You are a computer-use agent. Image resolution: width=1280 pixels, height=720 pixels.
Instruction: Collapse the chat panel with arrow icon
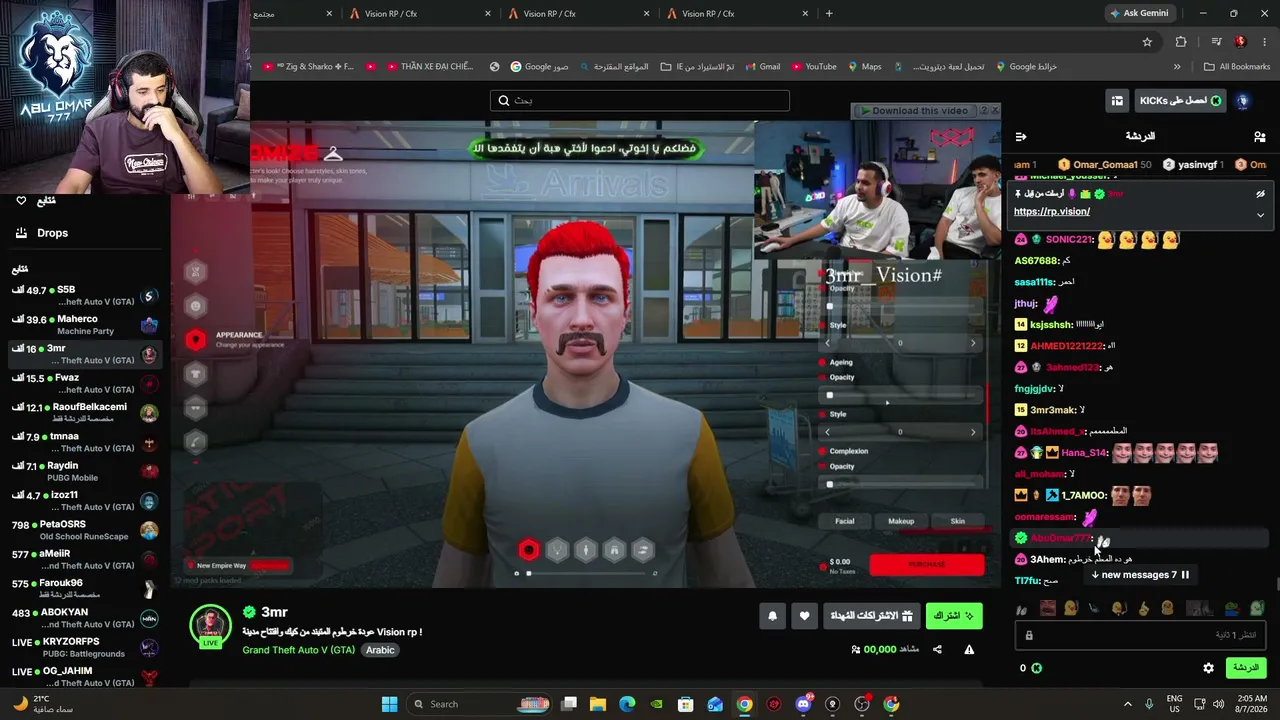pyautogui.click(x=1021, y=136)
